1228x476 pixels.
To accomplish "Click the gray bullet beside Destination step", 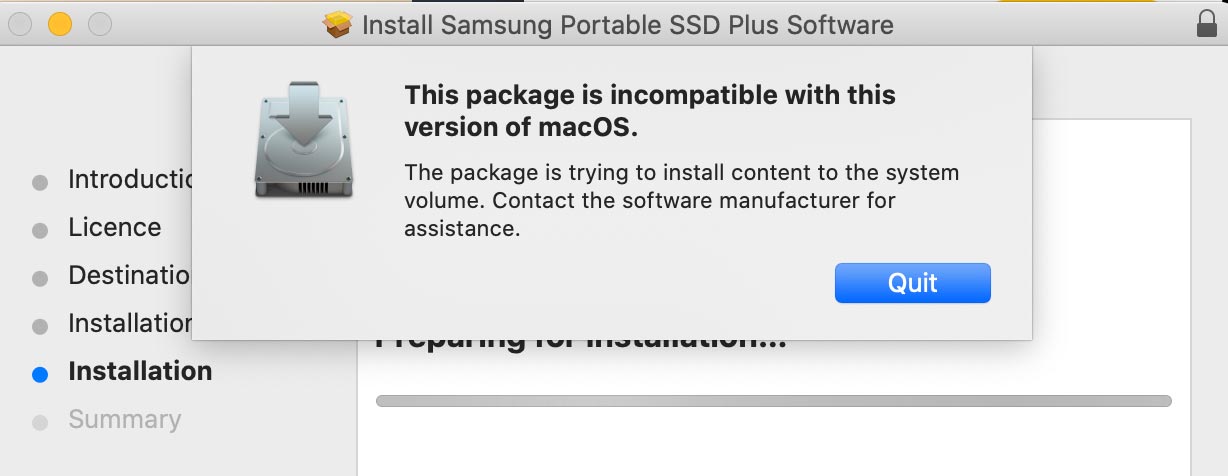I will [x=40, y=279].
